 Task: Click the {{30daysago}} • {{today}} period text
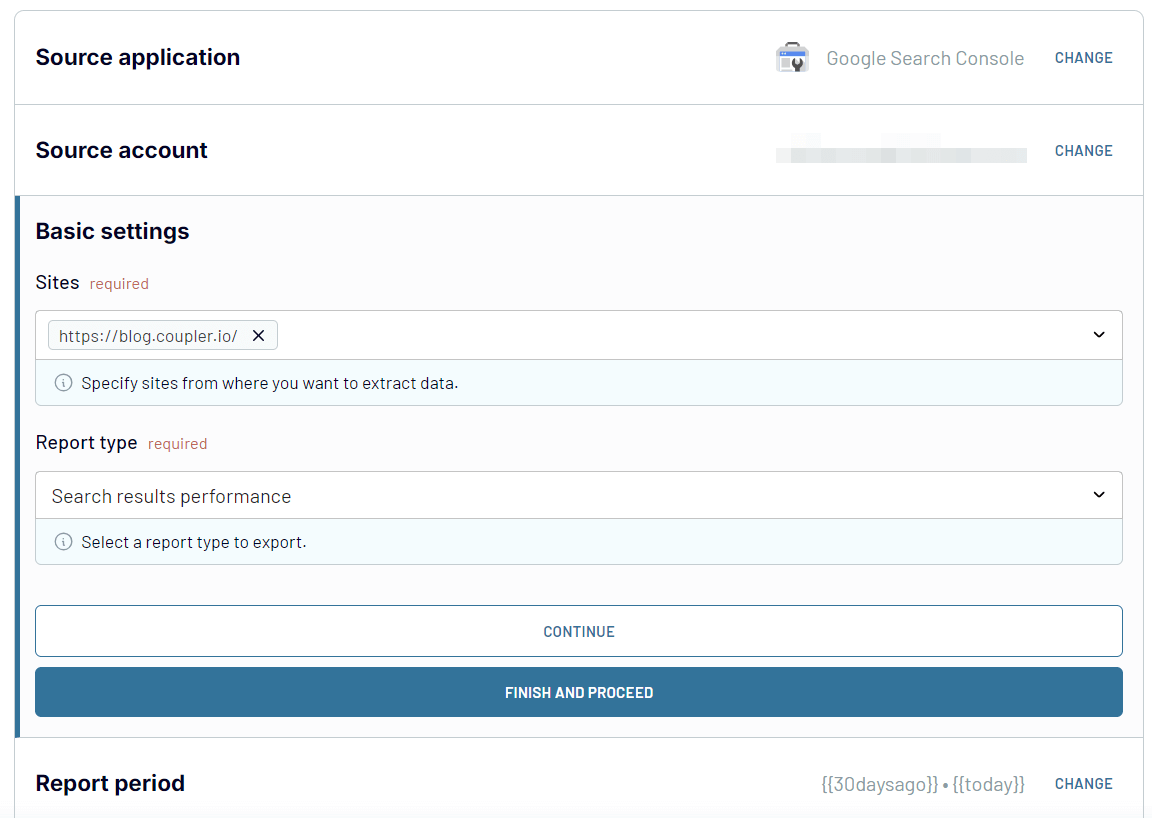[x=922, y=784]
